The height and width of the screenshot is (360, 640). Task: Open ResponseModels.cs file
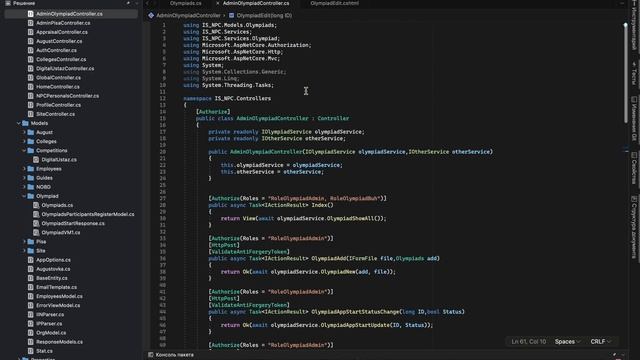click(59, 342)
